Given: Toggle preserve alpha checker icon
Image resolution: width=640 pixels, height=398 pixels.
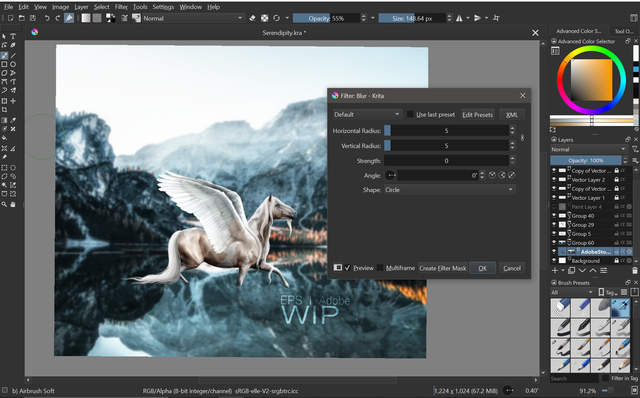Looking at the screenshot, I should 264,18.
